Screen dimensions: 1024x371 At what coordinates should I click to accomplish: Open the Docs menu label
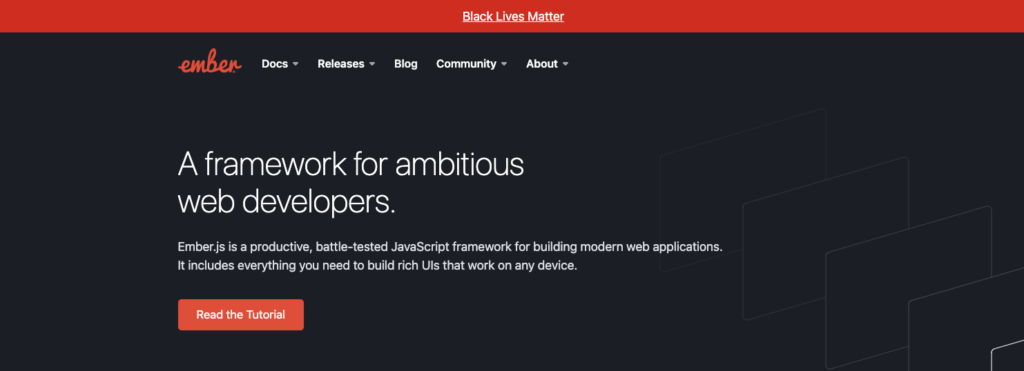274,64
